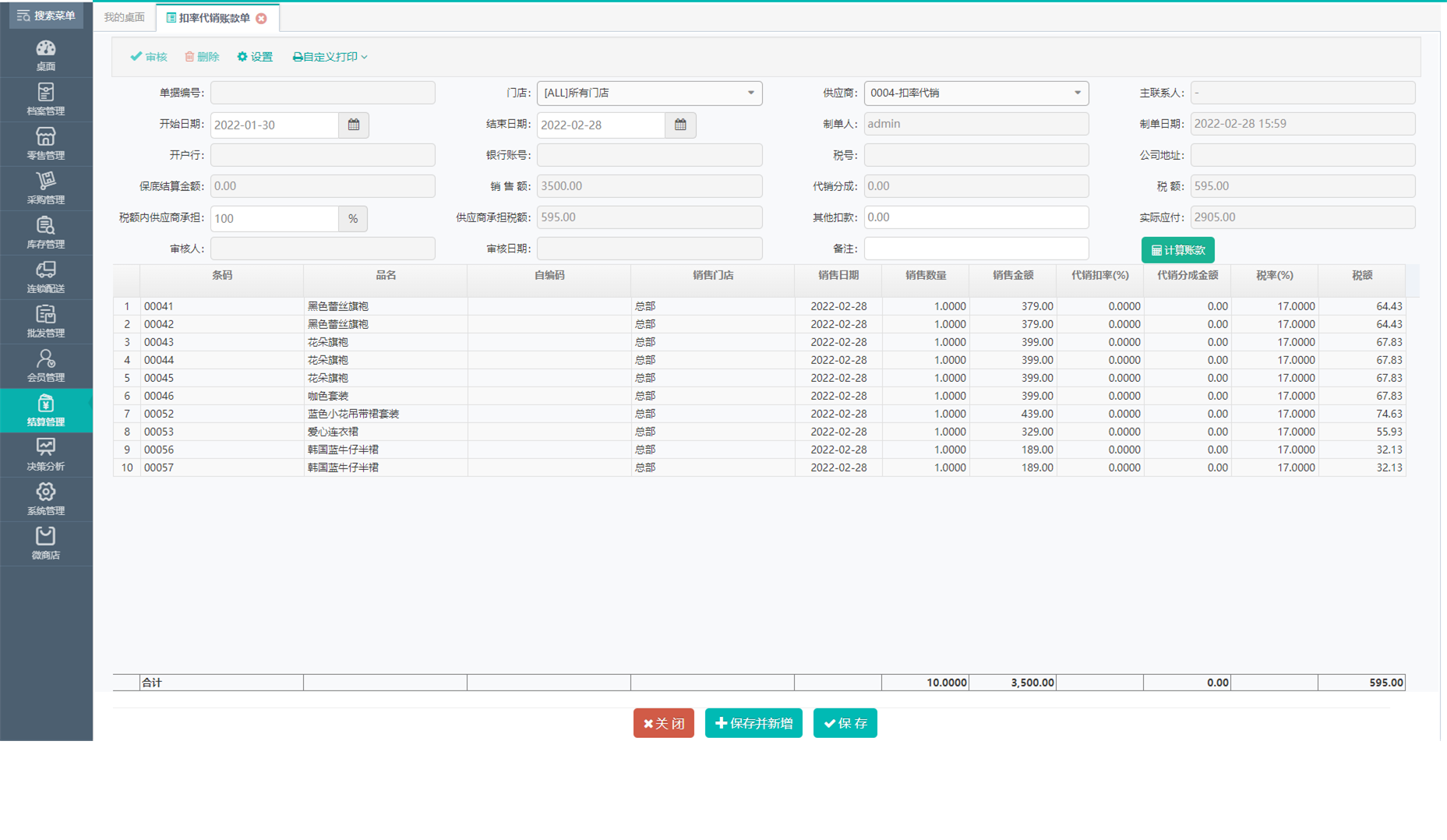
Task: Select 结算管理 sidebar module
Action: click(x=46, y=411)
